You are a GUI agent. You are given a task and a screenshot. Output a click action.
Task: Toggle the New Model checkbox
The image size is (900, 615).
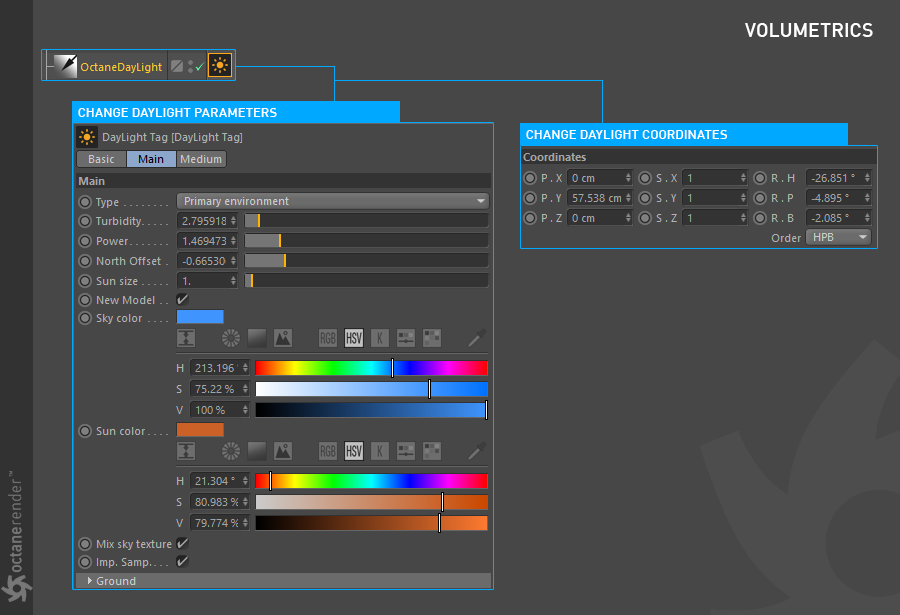click(183, 300)
